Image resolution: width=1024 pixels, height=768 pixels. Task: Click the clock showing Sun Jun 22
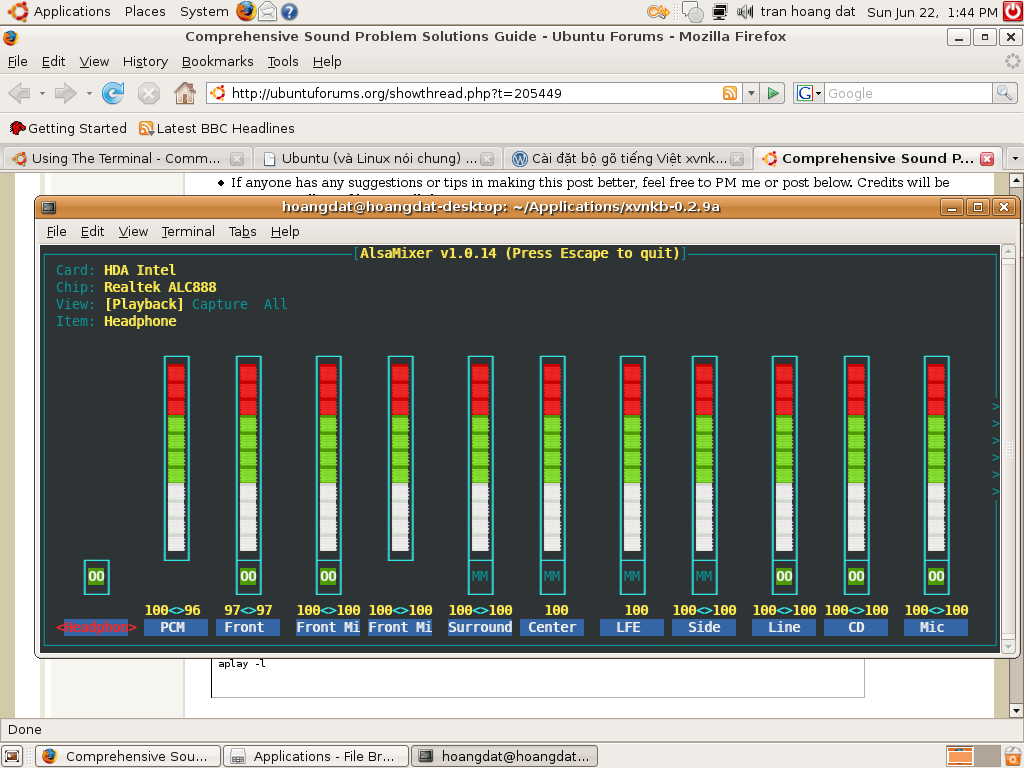tap(932, 12)
